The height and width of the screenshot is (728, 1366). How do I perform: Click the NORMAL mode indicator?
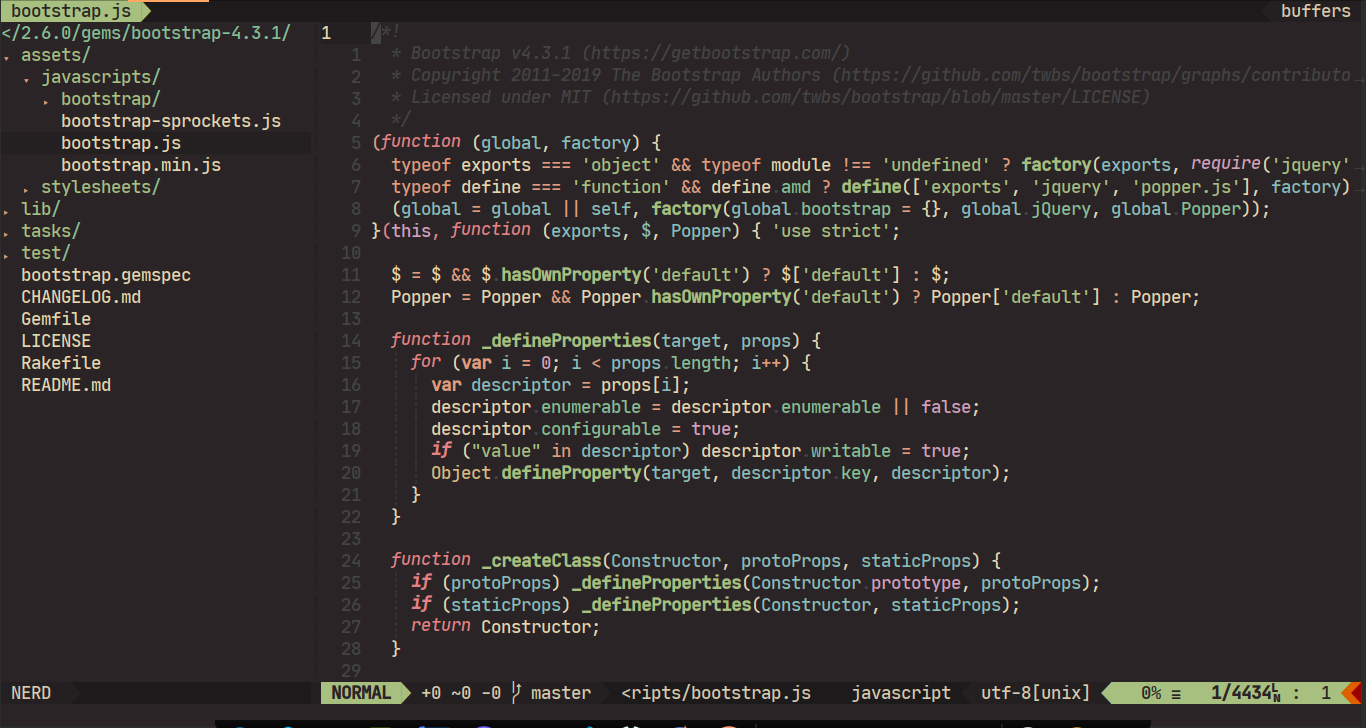(361, 693)
